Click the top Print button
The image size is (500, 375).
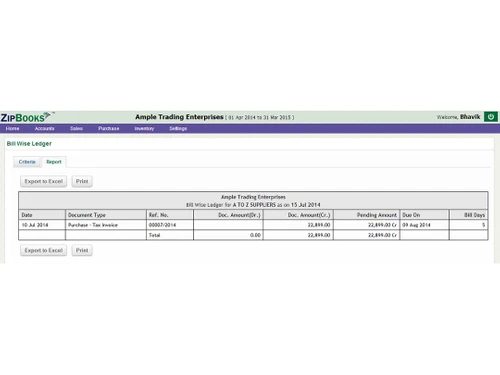(82, 181)
